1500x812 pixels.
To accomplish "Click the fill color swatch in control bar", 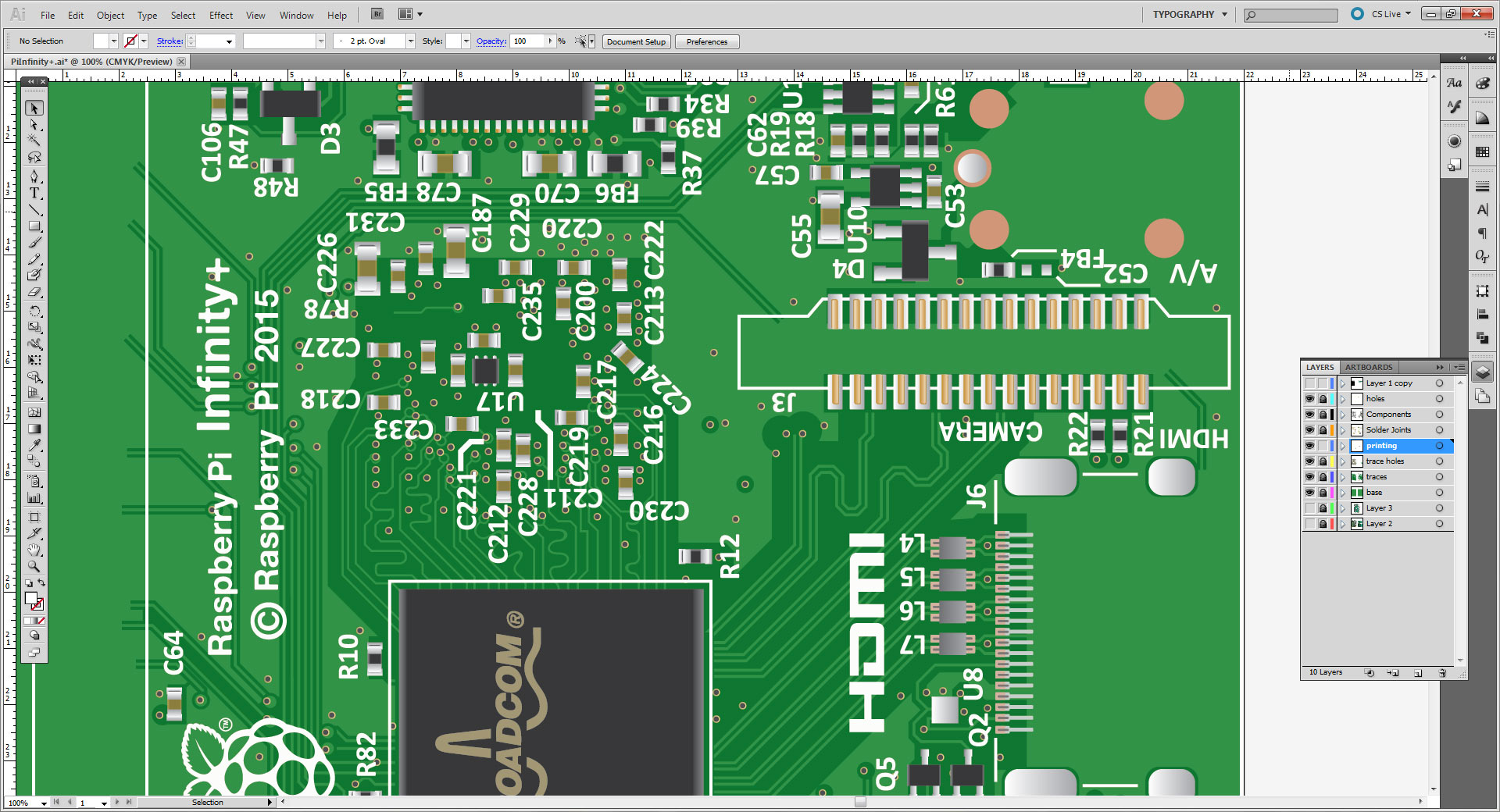I will tap(101, 41).
